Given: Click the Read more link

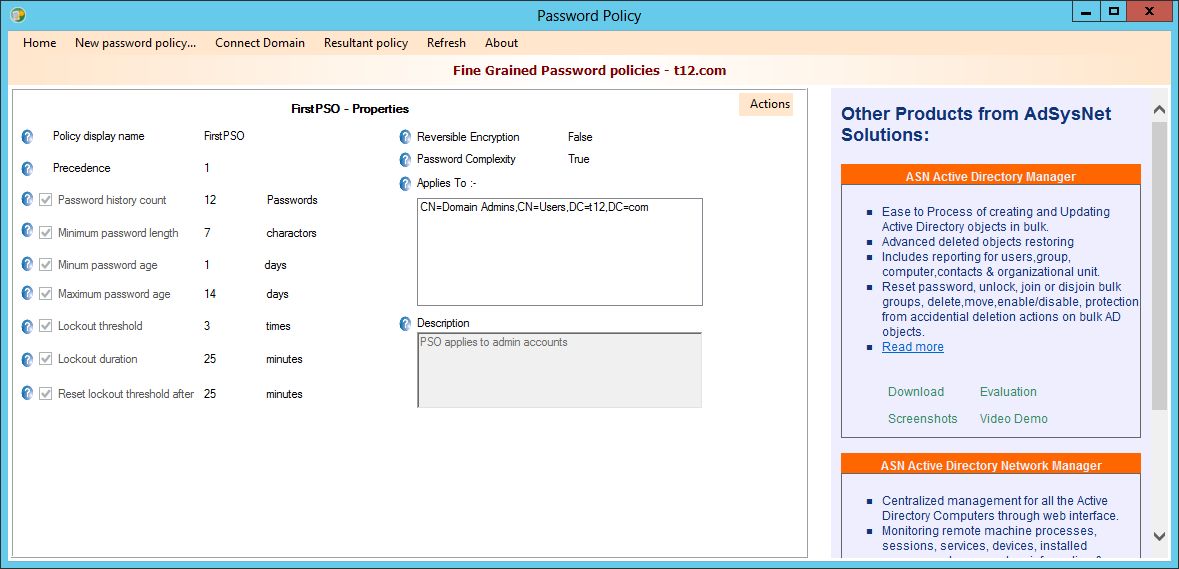Looking at the screenshot, I should click(x=912, y=347).
